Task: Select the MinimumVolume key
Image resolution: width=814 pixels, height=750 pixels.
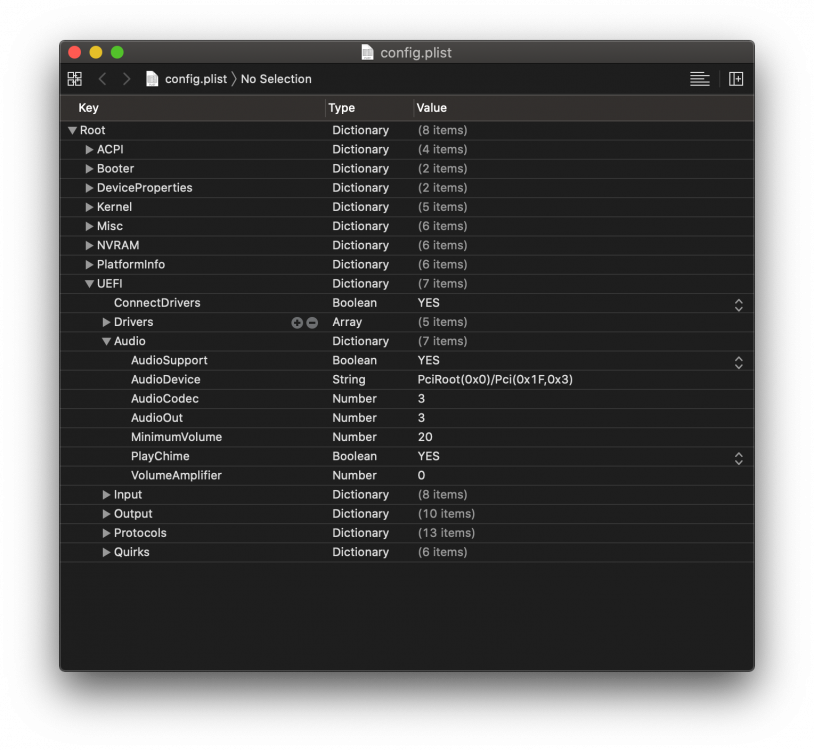Action: pos(177,437)
